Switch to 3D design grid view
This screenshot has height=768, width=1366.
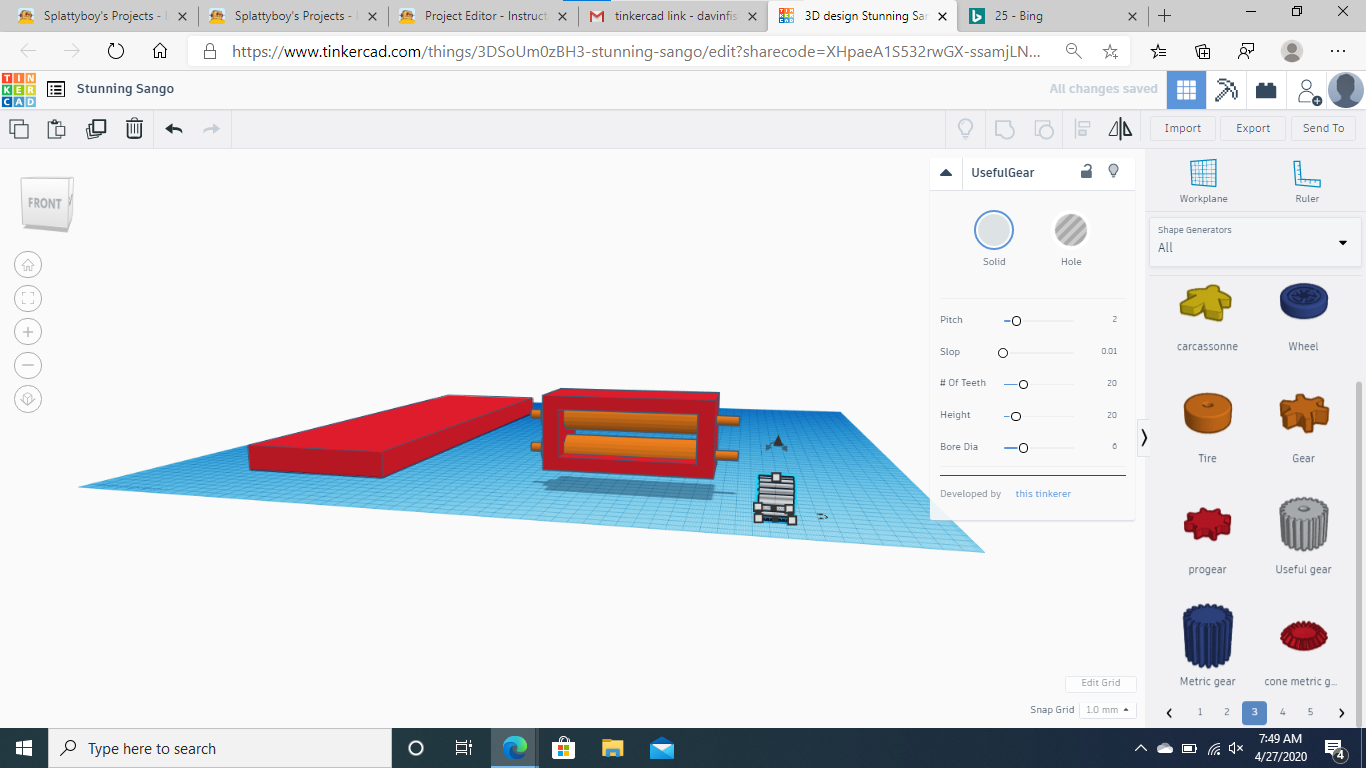1186,89
